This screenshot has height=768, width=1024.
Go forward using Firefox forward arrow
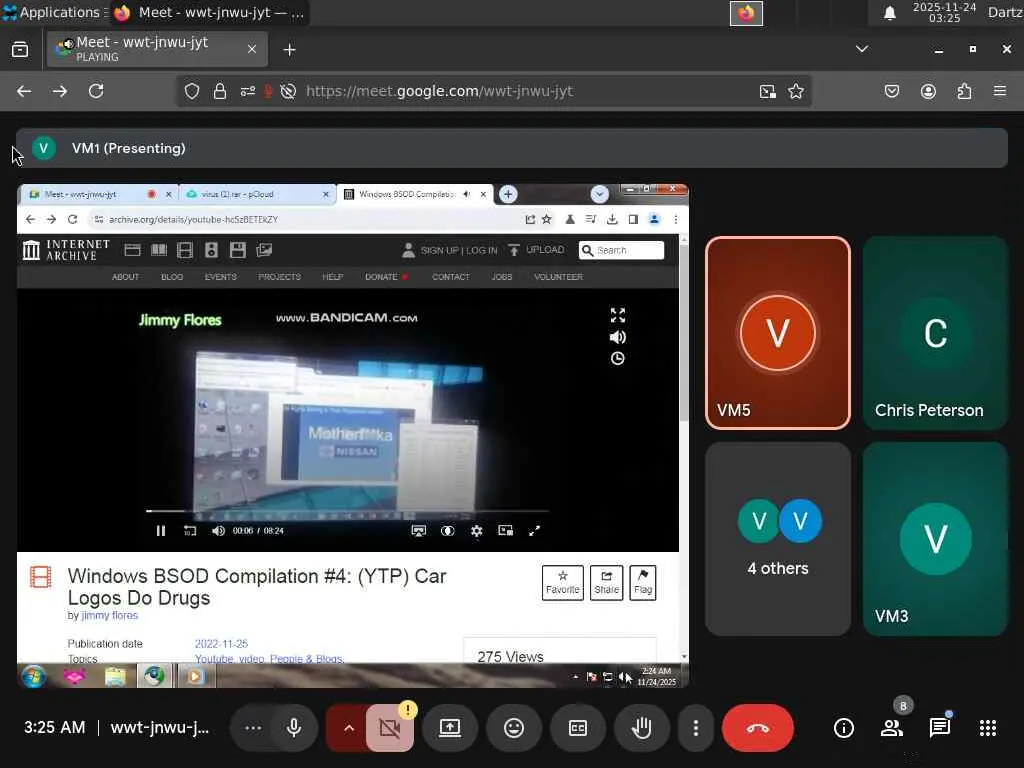tap(60, 91)
